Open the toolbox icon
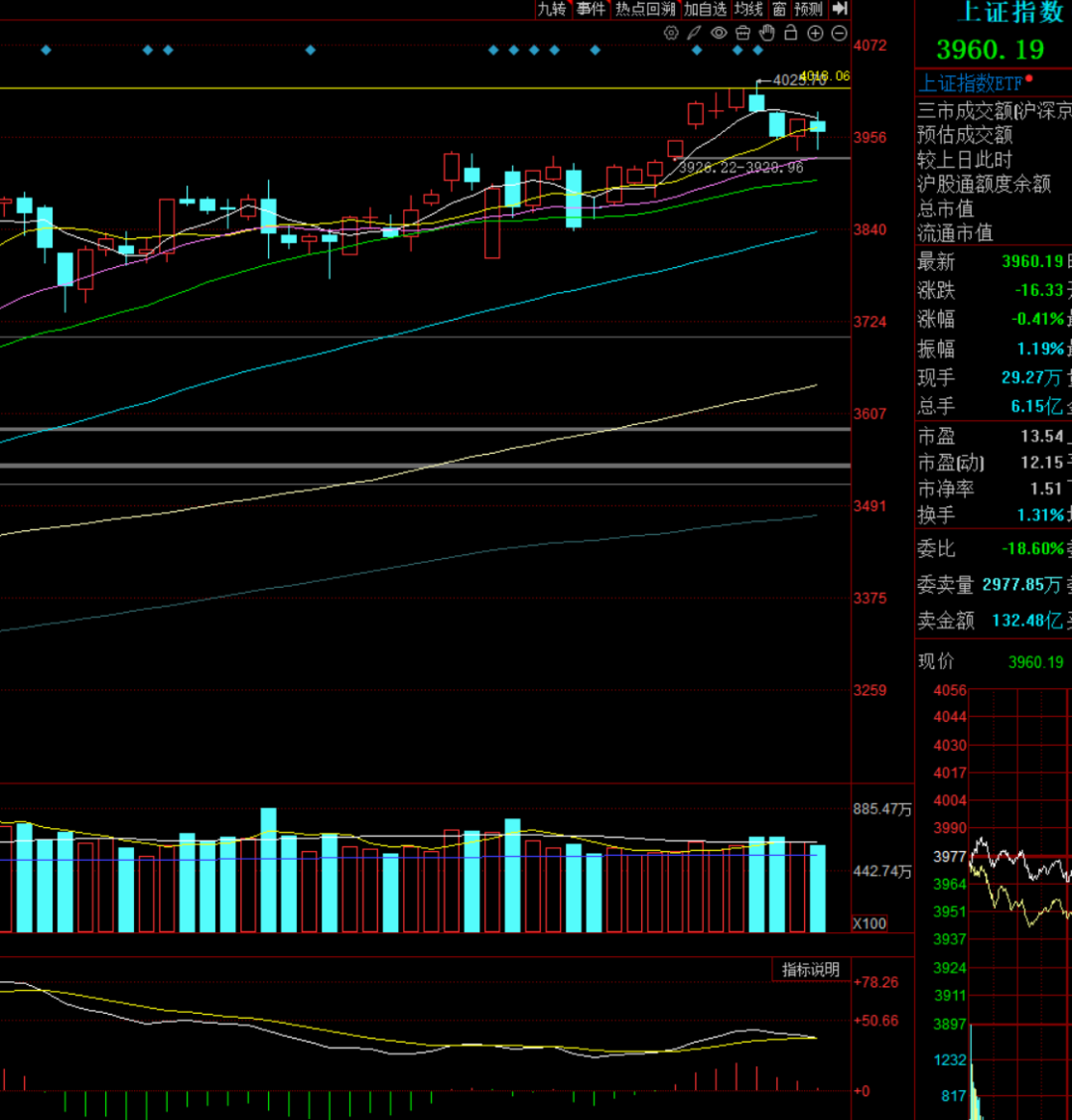This screenshot has width=1072, height=1120. click(x=742, y=33)
